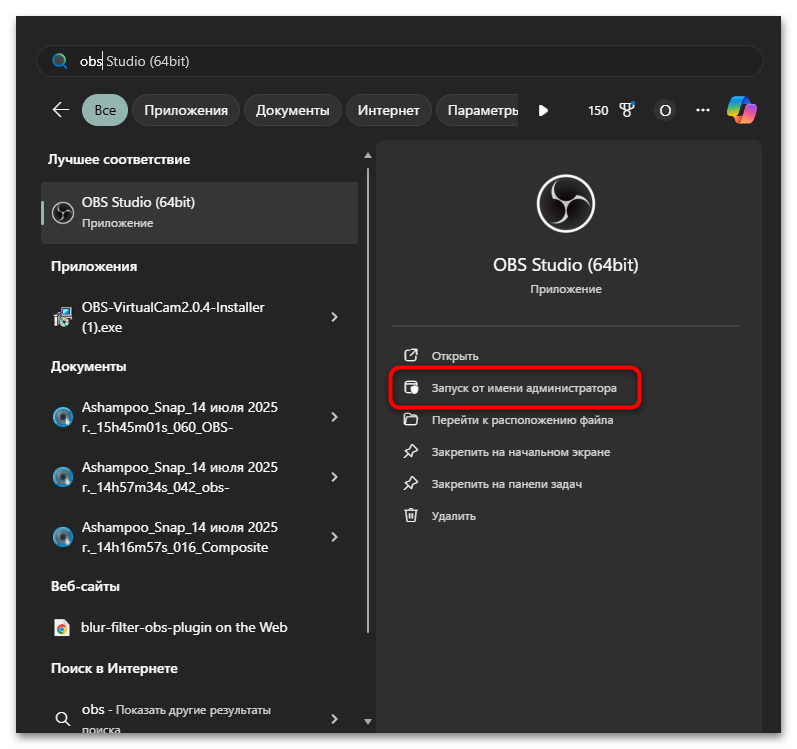Click the results list scrollbar up arrow
The width and height of the screenshot is (797, 749).
368,155
